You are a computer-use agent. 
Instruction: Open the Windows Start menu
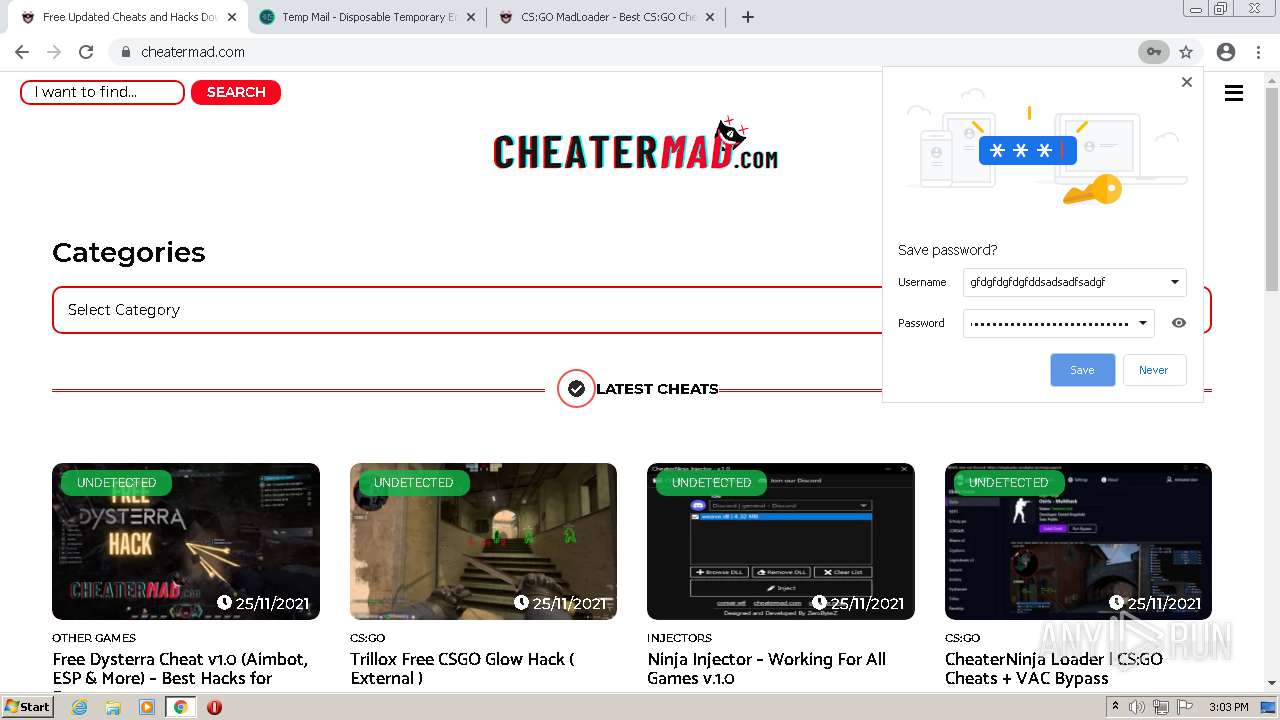click(x=28, y=706)
